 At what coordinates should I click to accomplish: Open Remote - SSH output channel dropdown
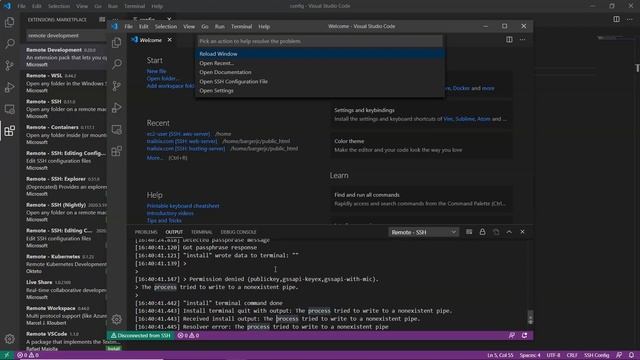[423, 232]
